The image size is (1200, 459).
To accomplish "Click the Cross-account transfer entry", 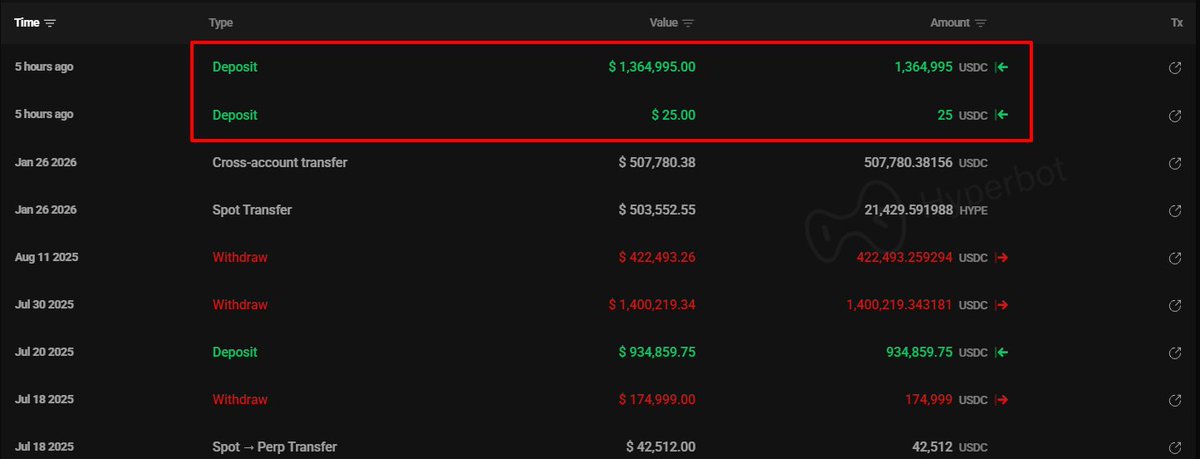I will point(280,162).
